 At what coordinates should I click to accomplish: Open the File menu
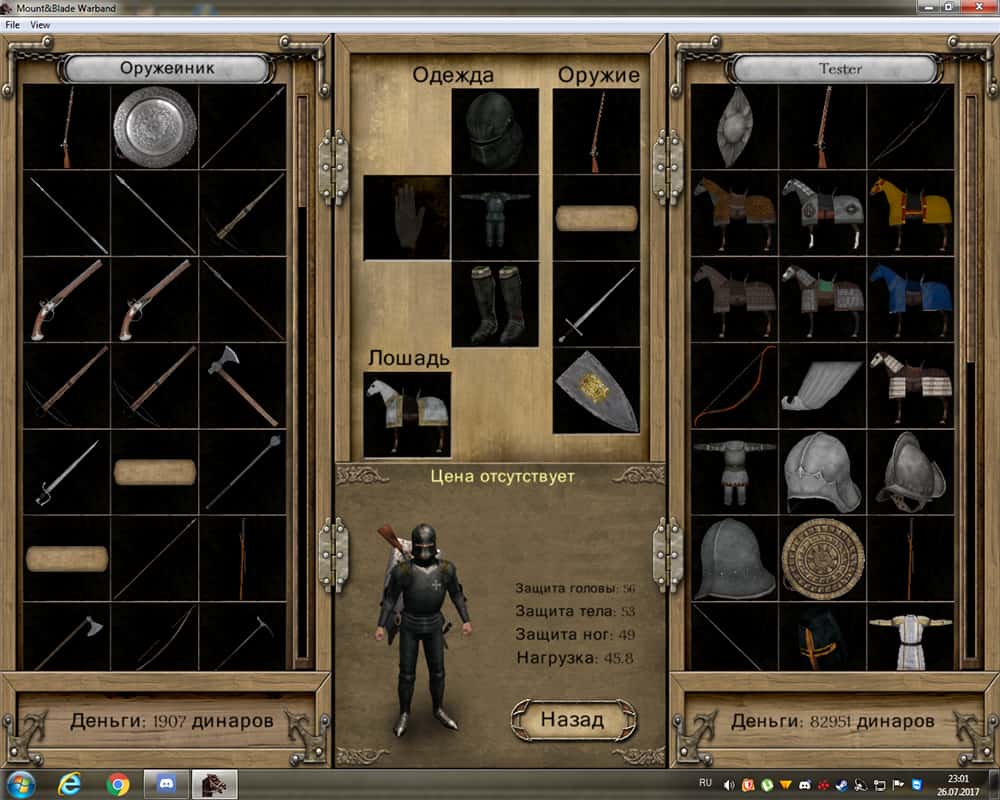pyautogui.click(x=13, y=24)
